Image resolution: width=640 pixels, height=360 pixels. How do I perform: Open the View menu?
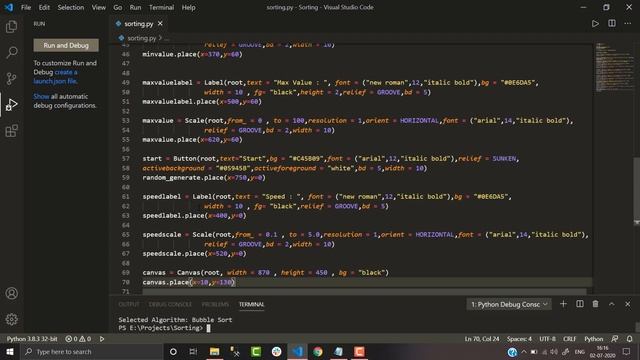pyautogui.click(x=98, y=7)
